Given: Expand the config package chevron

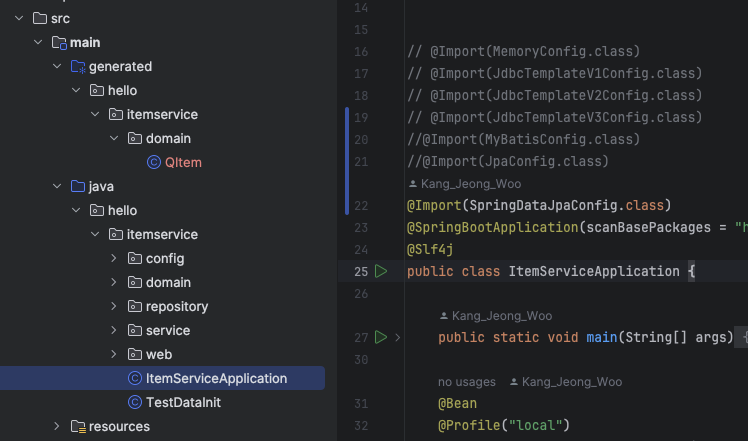Looking at the screenshot, I should 114,258.
